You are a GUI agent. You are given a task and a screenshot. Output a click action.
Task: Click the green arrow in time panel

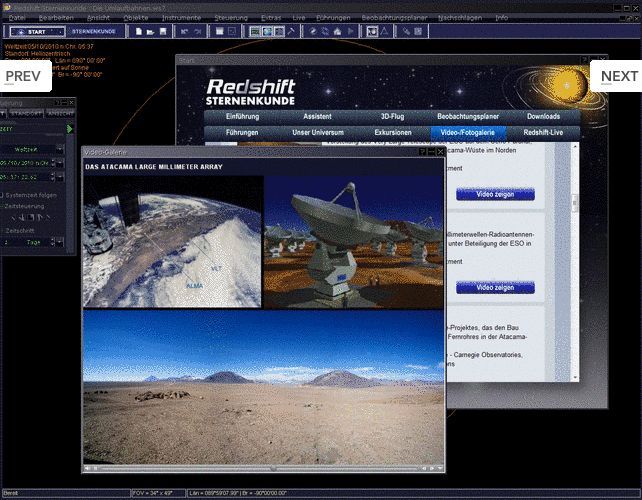[70, 129]
